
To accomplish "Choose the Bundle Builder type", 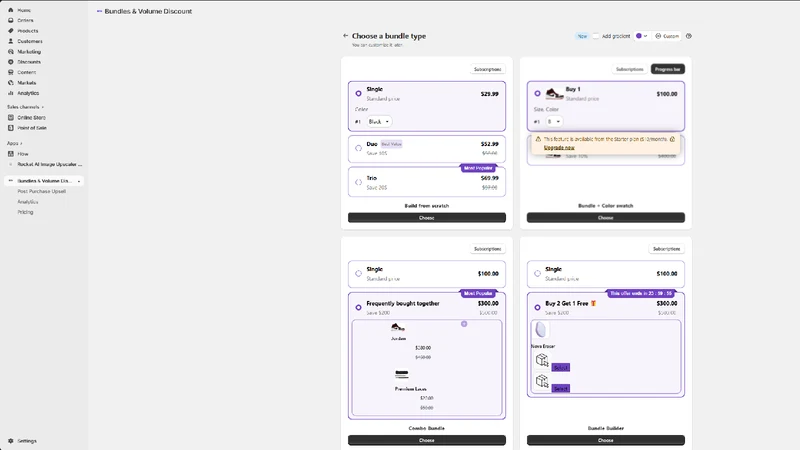I will click(x=606, y=440).
